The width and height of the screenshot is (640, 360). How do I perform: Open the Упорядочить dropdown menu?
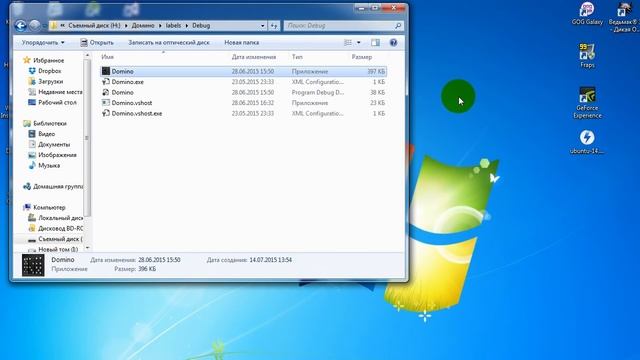[43, 42]
